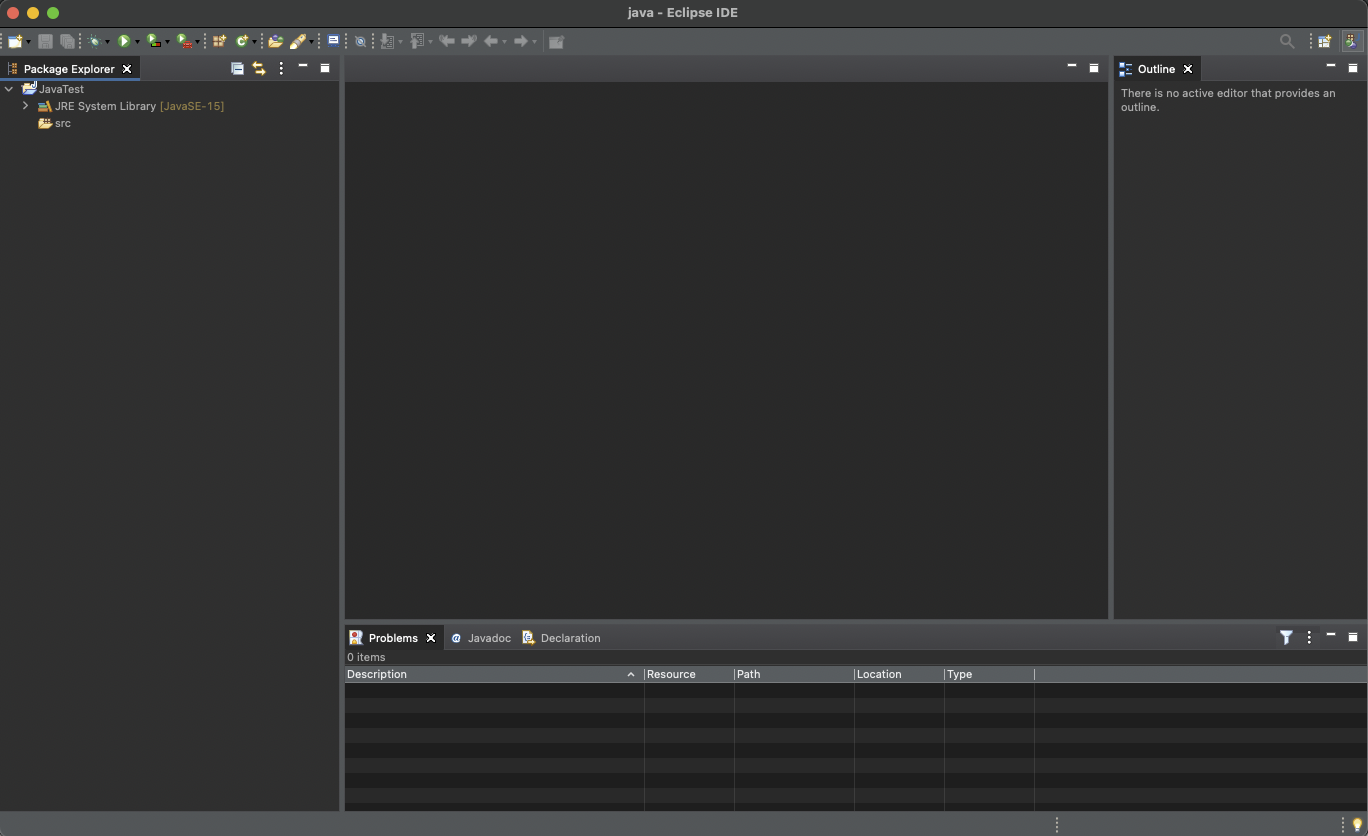Viewport: 1368px width, 836px height.
Task: Create a new Java class
Action: pos(242,41)
